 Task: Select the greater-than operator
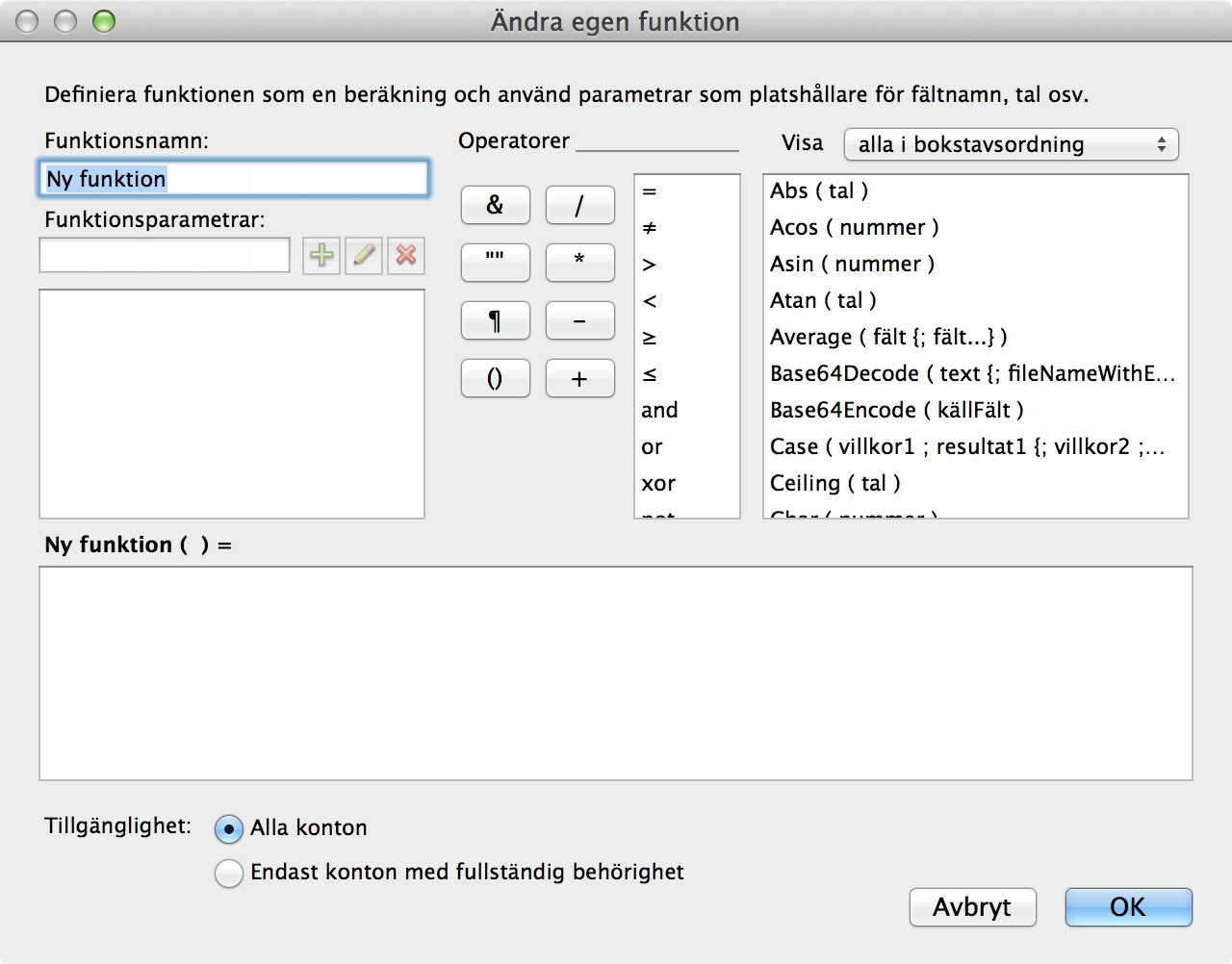point(686,265)
